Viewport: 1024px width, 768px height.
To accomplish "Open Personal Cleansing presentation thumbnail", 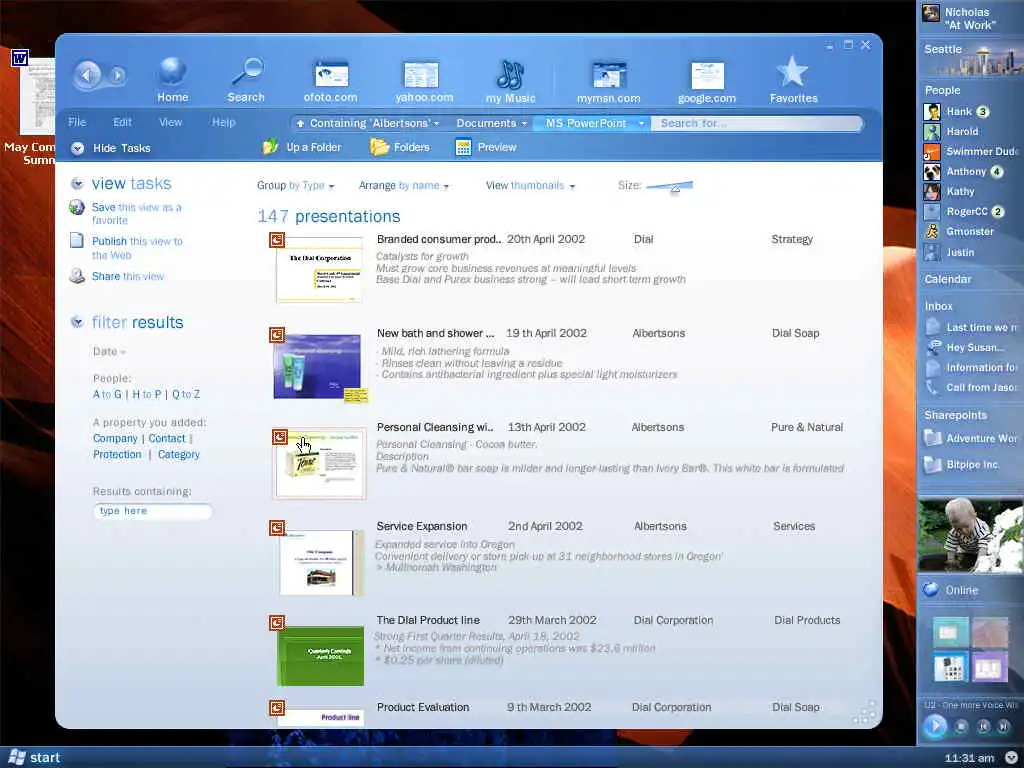I will click(x=319, y=464).
